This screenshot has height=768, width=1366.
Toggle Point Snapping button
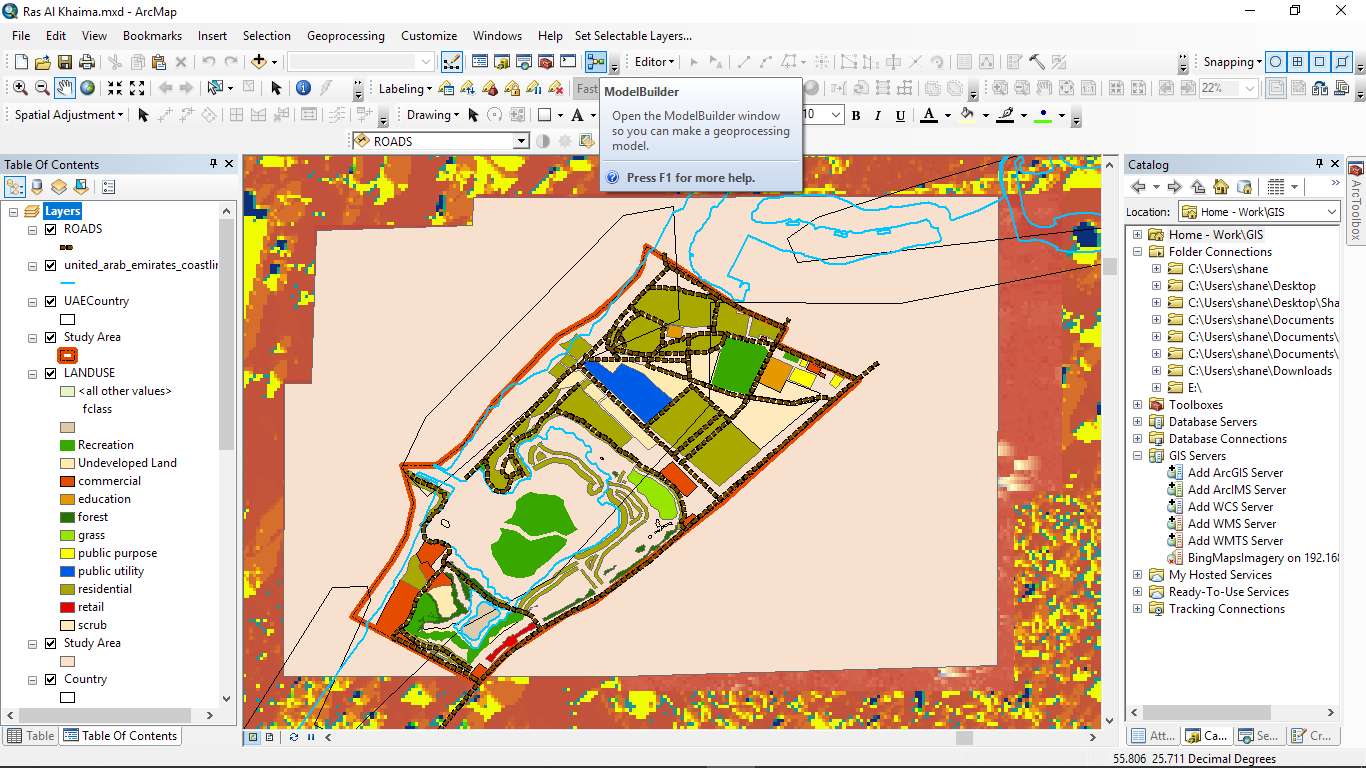1276,62
